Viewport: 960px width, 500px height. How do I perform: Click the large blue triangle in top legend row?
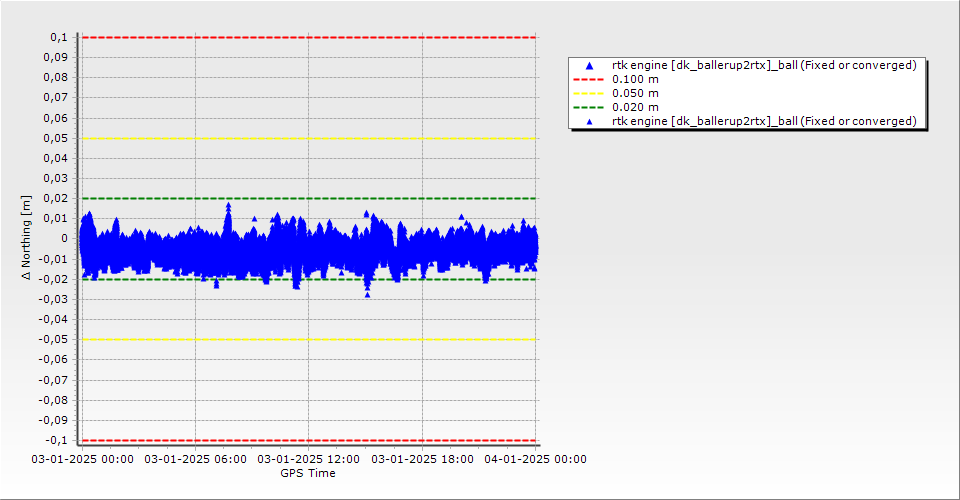pos(590,65)
